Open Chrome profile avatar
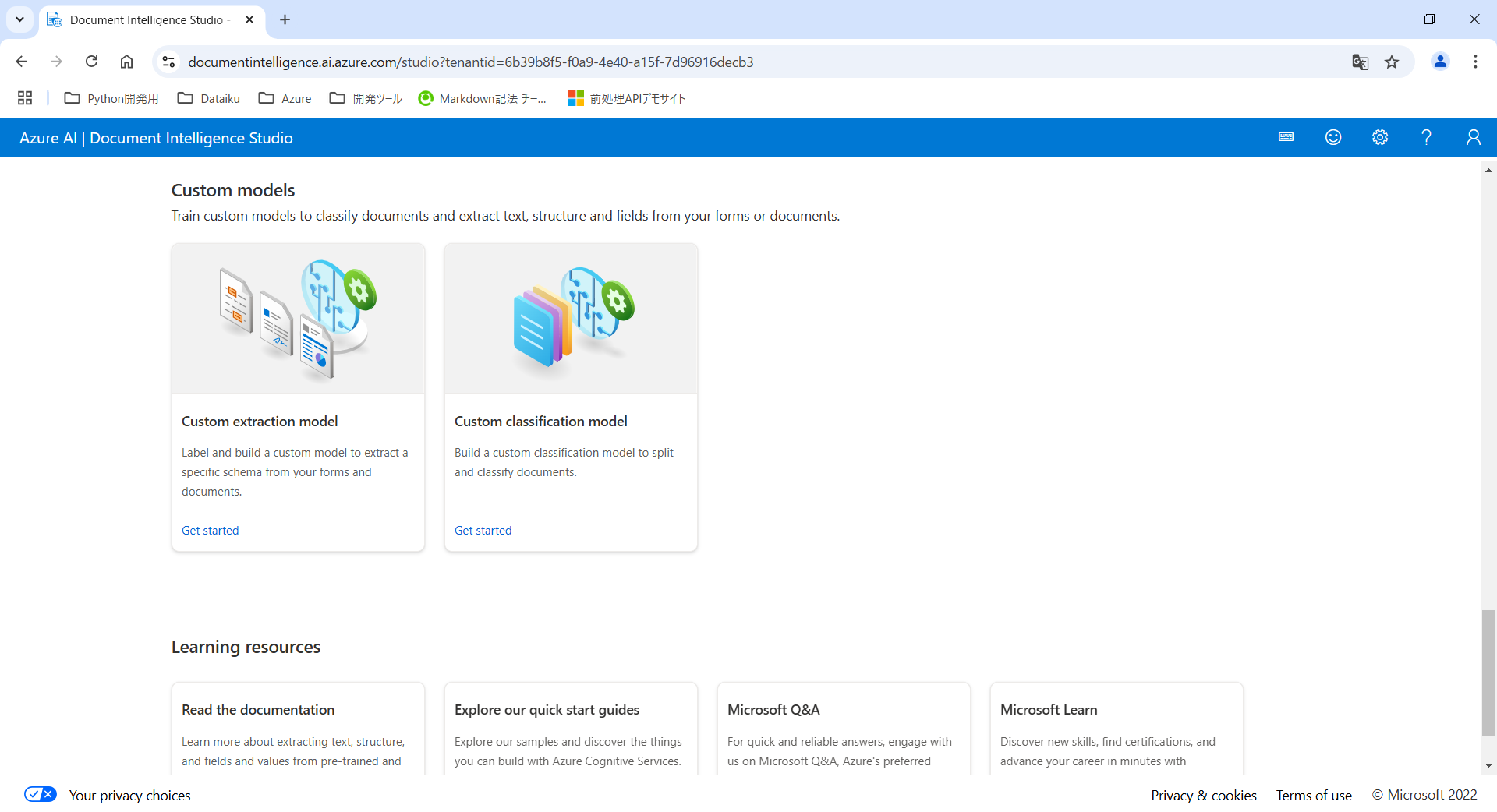Image resolution: width=1497 pixels, height=812 pixels. point(1440,62)
